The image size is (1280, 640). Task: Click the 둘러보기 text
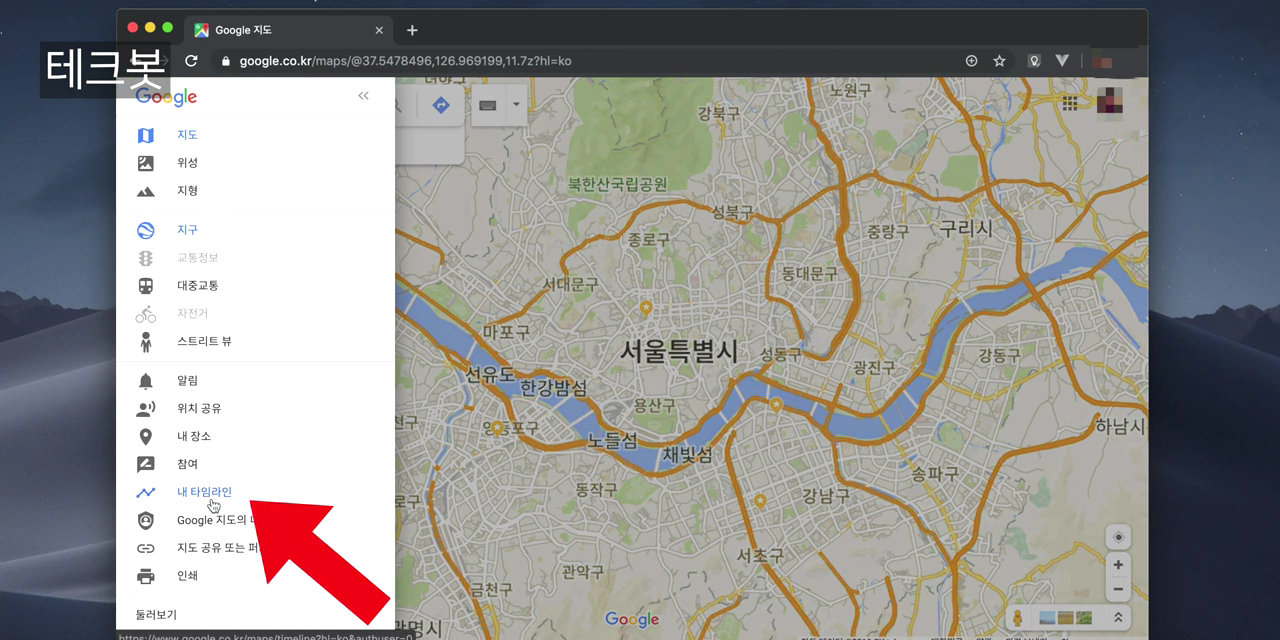pyautogui.click(x=156, y=615)
